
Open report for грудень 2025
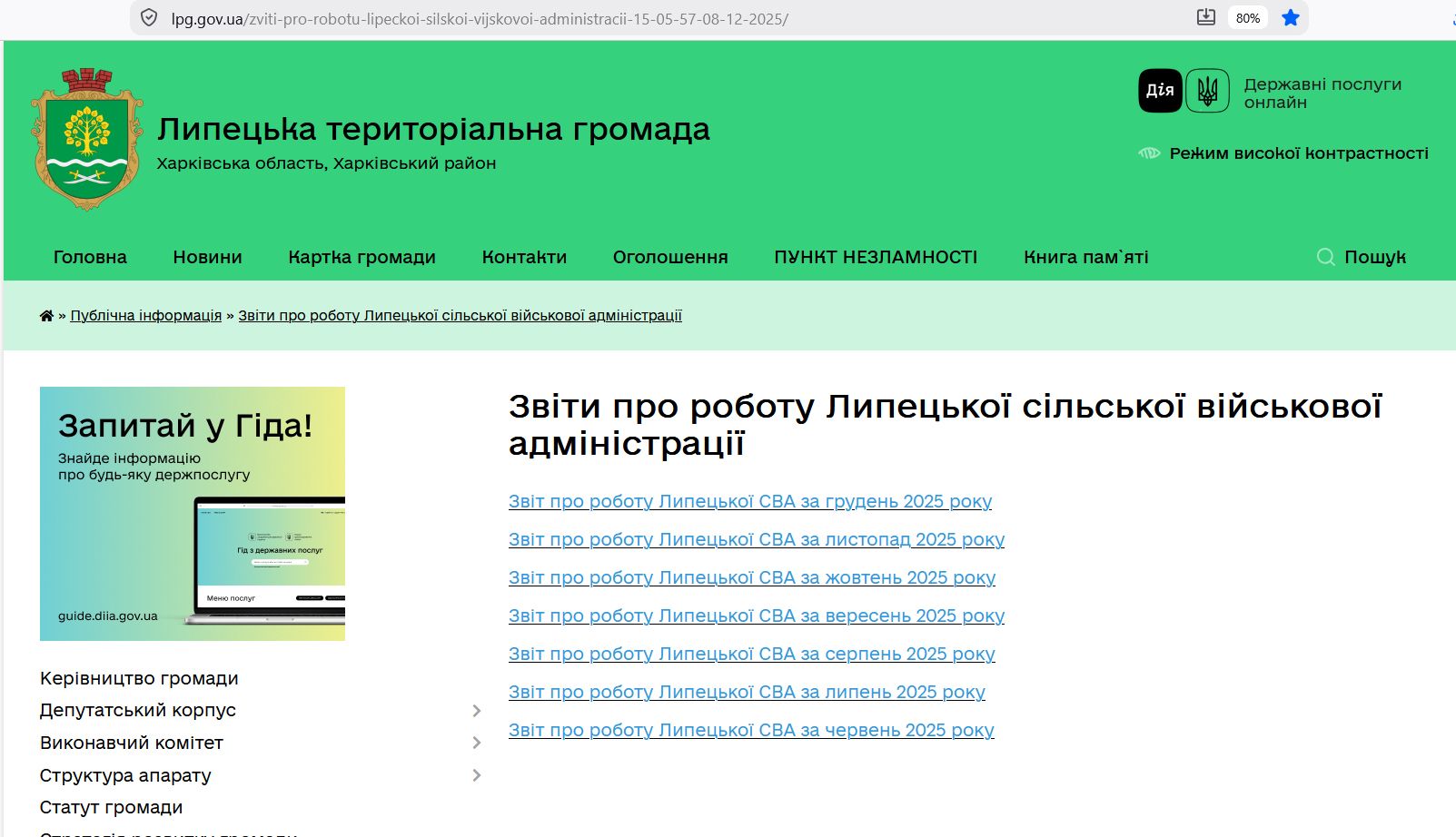tap(750, 501)
